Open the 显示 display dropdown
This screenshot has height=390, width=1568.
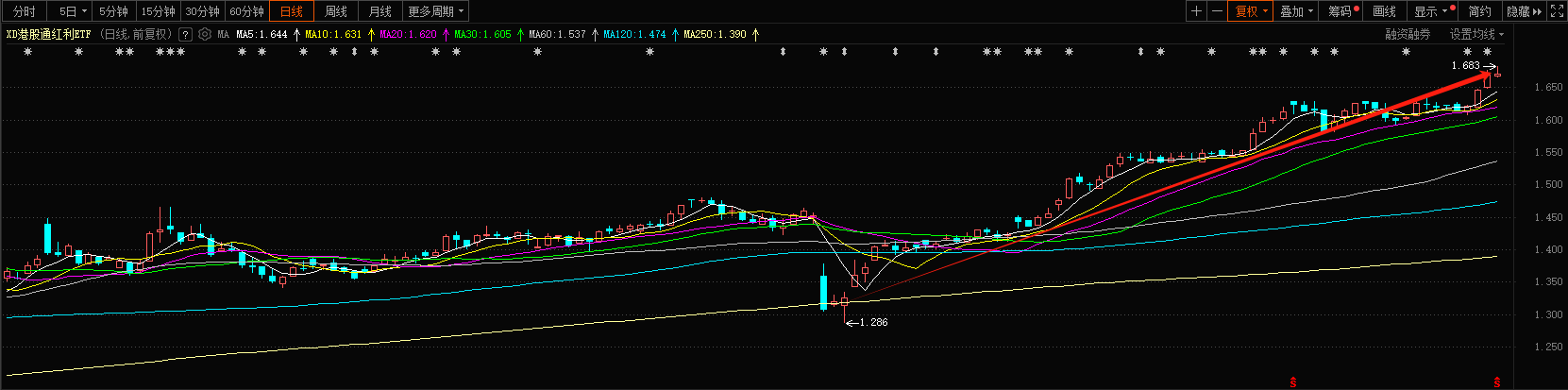point(1433,11)
